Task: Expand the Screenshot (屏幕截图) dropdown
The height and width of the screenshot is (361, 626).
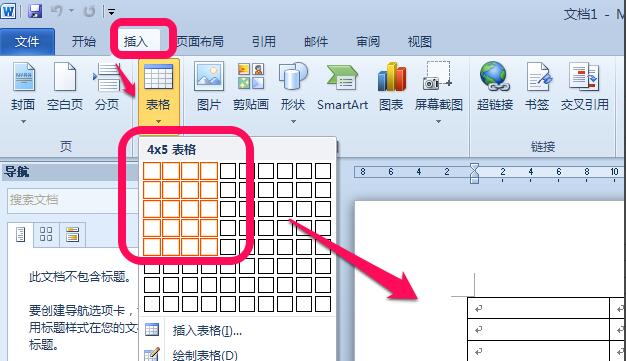Action: coord(438,121)
